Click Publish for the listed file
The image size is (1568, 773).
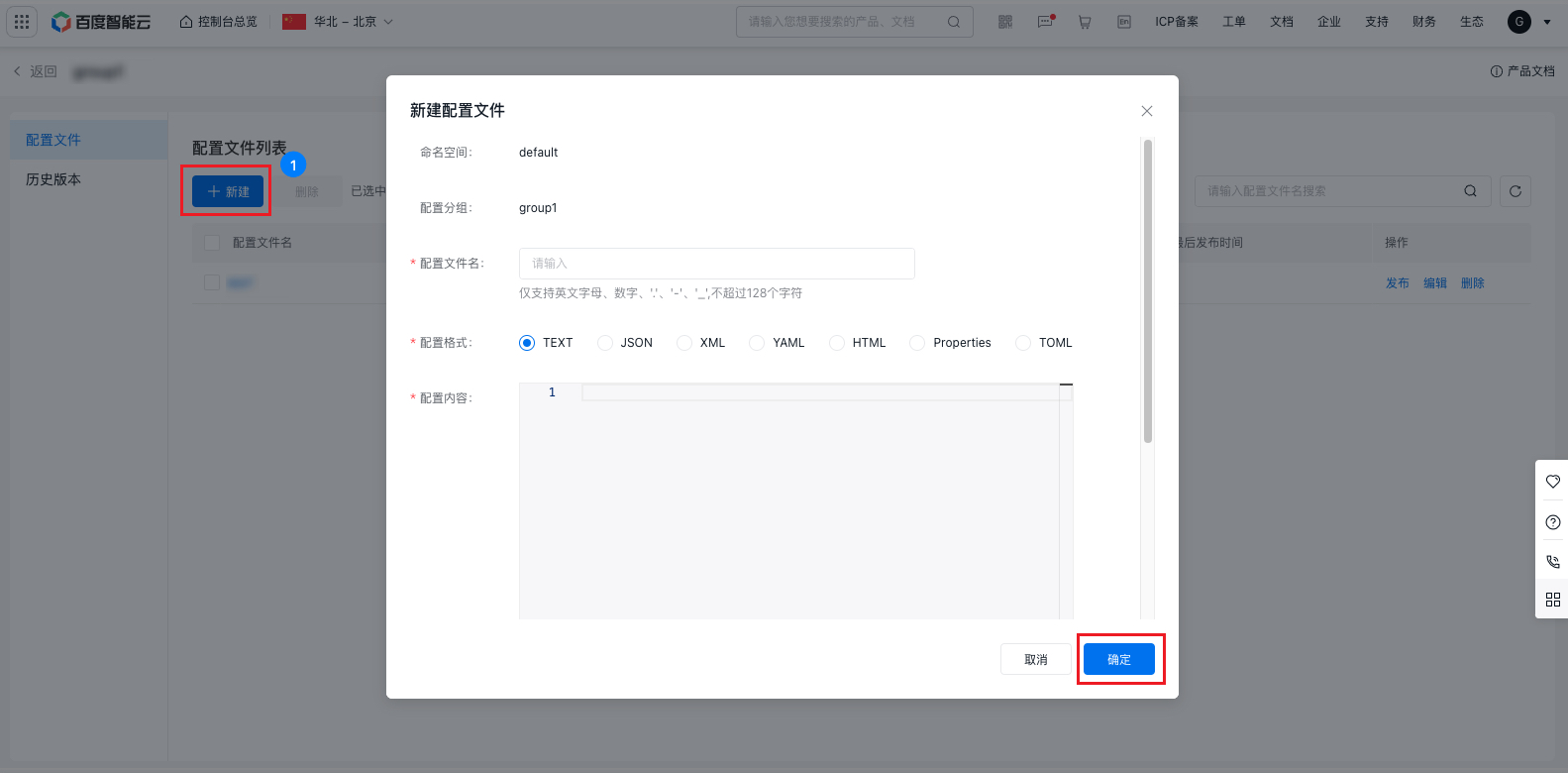point(1398,283)
